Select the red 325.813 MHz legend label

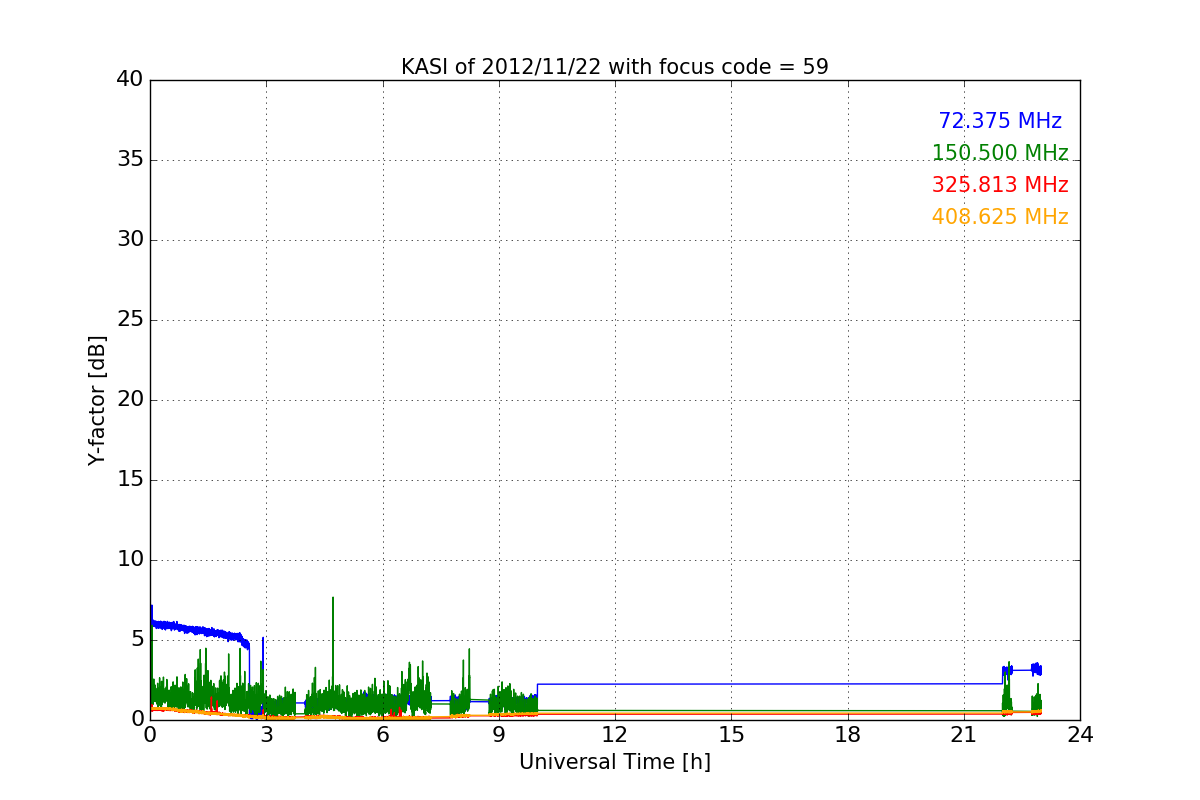(x=1000, y=185)
